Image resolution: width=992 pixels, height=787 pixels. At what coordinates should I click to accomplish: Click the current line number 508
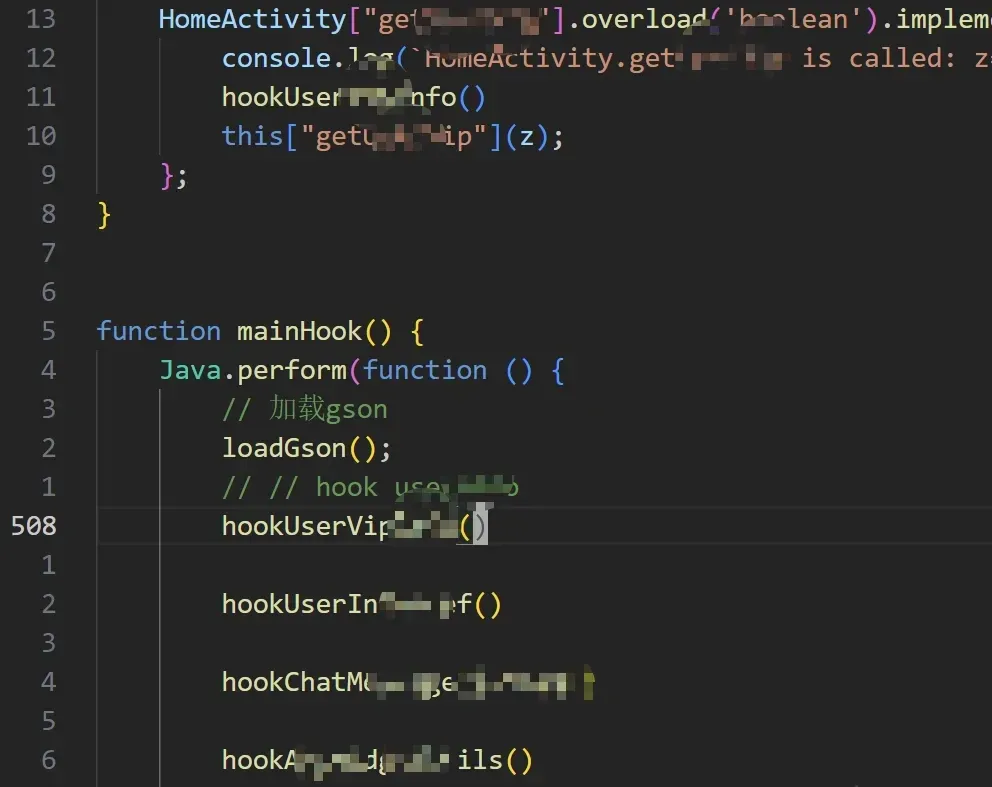click(34, 526)
